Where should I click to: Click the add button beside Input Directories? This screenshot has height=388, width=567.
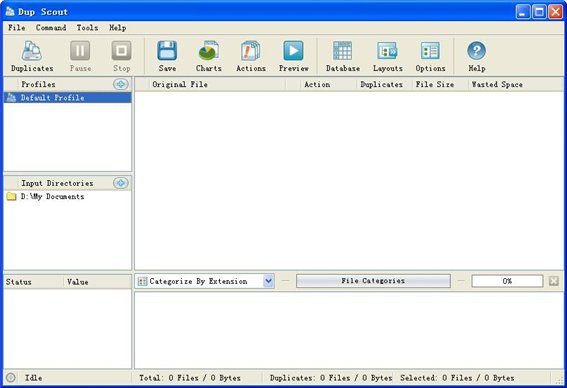click(120, 183)
